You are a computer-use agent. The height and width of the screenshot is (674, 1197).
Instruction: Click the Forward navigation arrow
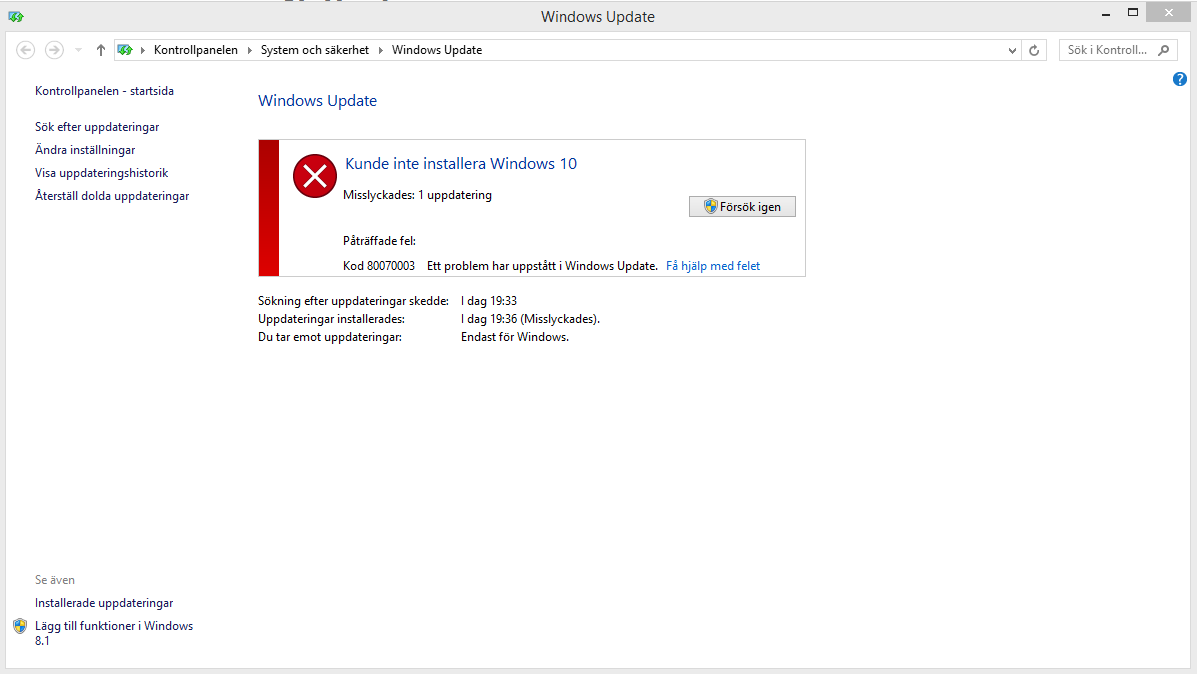pos(54,50)
